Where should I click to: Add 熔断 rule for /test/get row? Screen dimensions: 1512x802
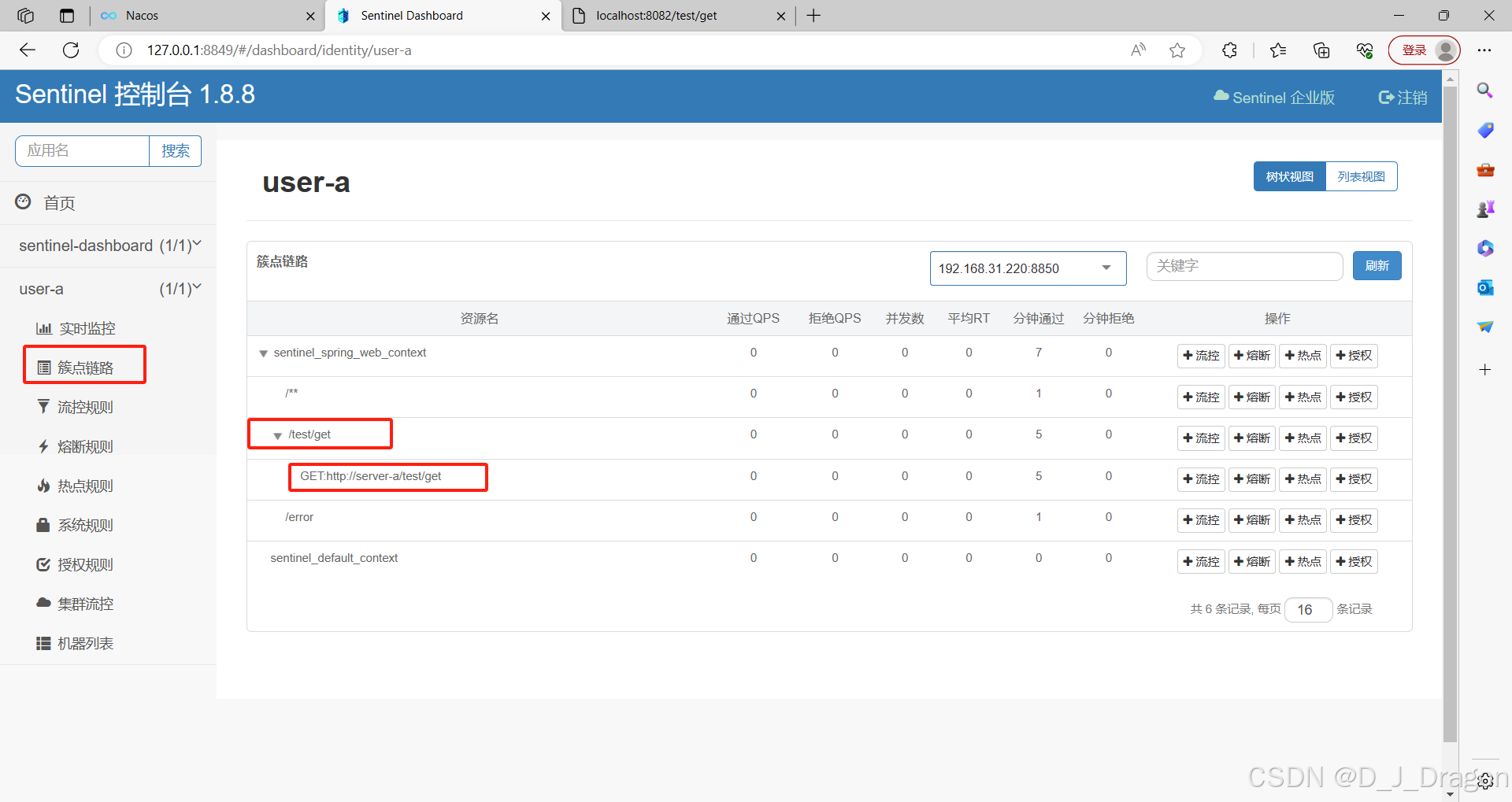pyautogui.click(x=1251, y=438)
